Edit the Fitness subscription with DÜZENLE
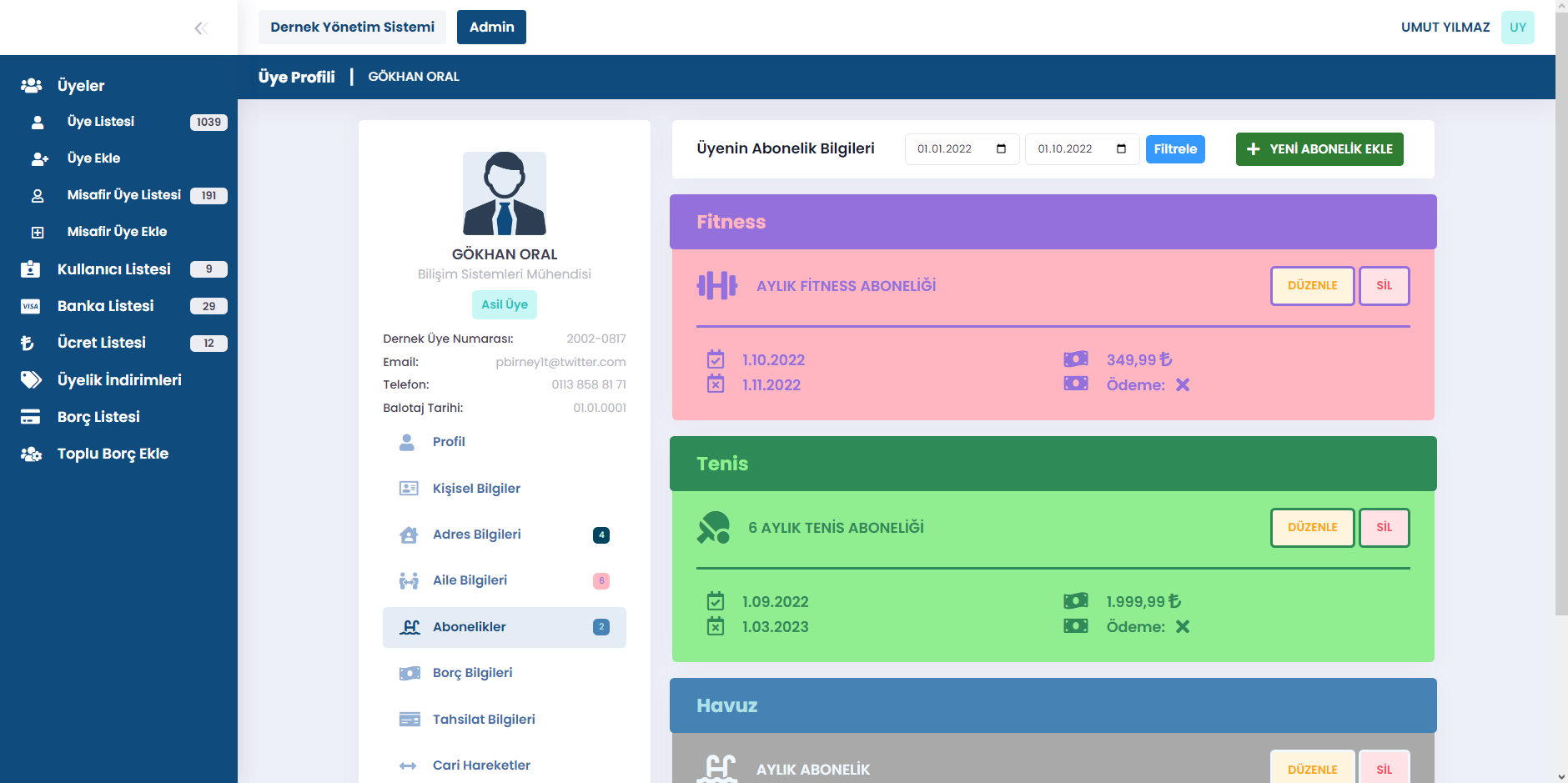 (1312, 286)
